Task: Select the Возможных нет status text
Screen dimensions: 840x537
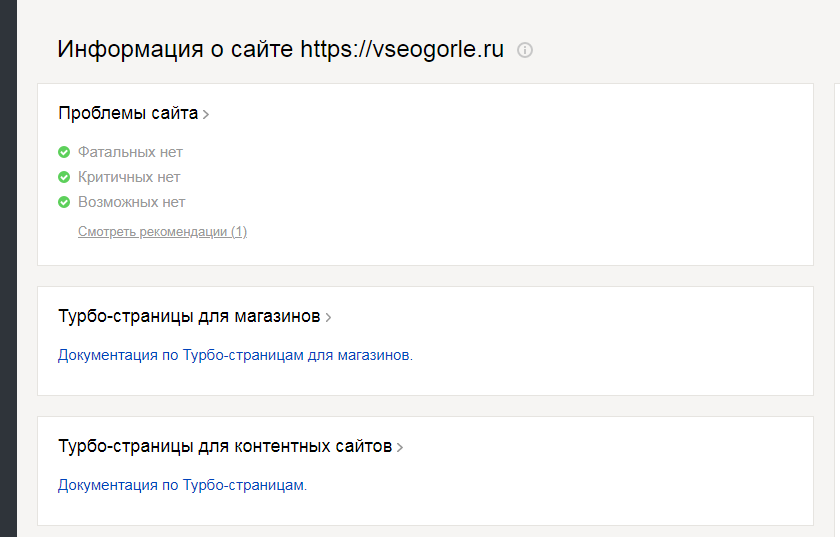Action: (x=132, y=202)
